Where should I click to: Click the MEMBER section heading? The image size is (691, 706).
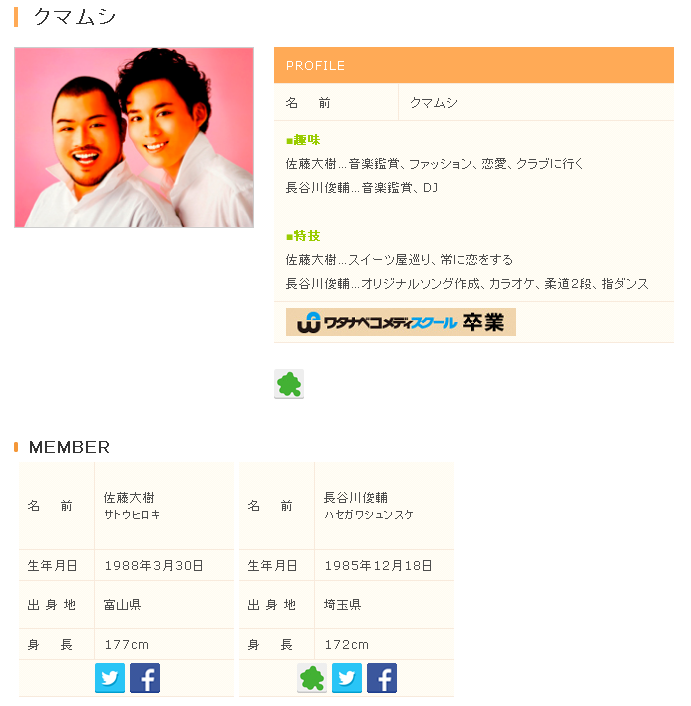[69, 447]
